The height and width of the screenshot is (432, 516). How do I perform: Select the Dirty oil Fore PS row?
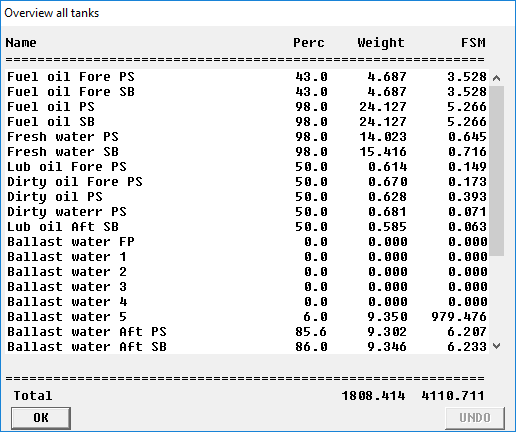point(247,182)
